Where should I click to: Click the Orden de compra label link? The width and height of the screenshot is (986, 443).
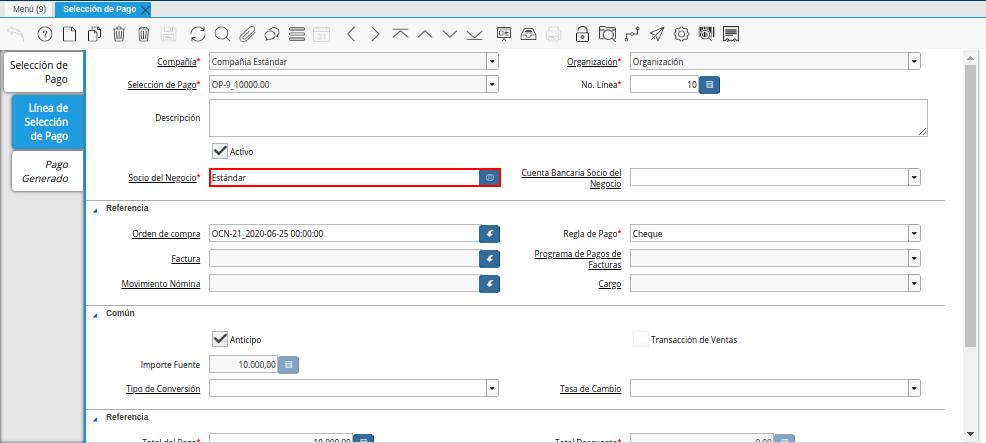pos(166,234)
